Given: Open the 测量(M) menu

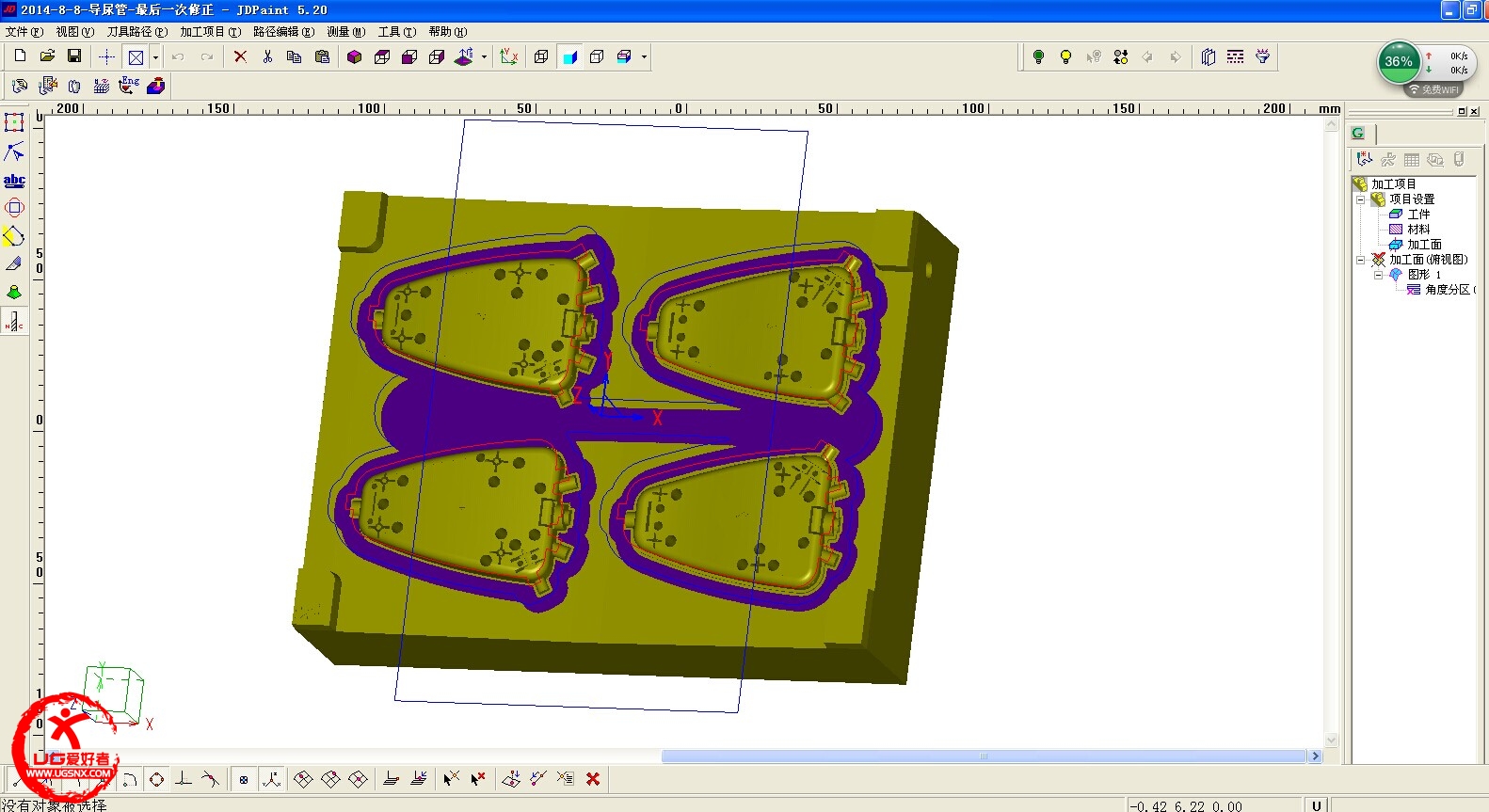Looking at the screenshot, I should (x=346, y=32).
